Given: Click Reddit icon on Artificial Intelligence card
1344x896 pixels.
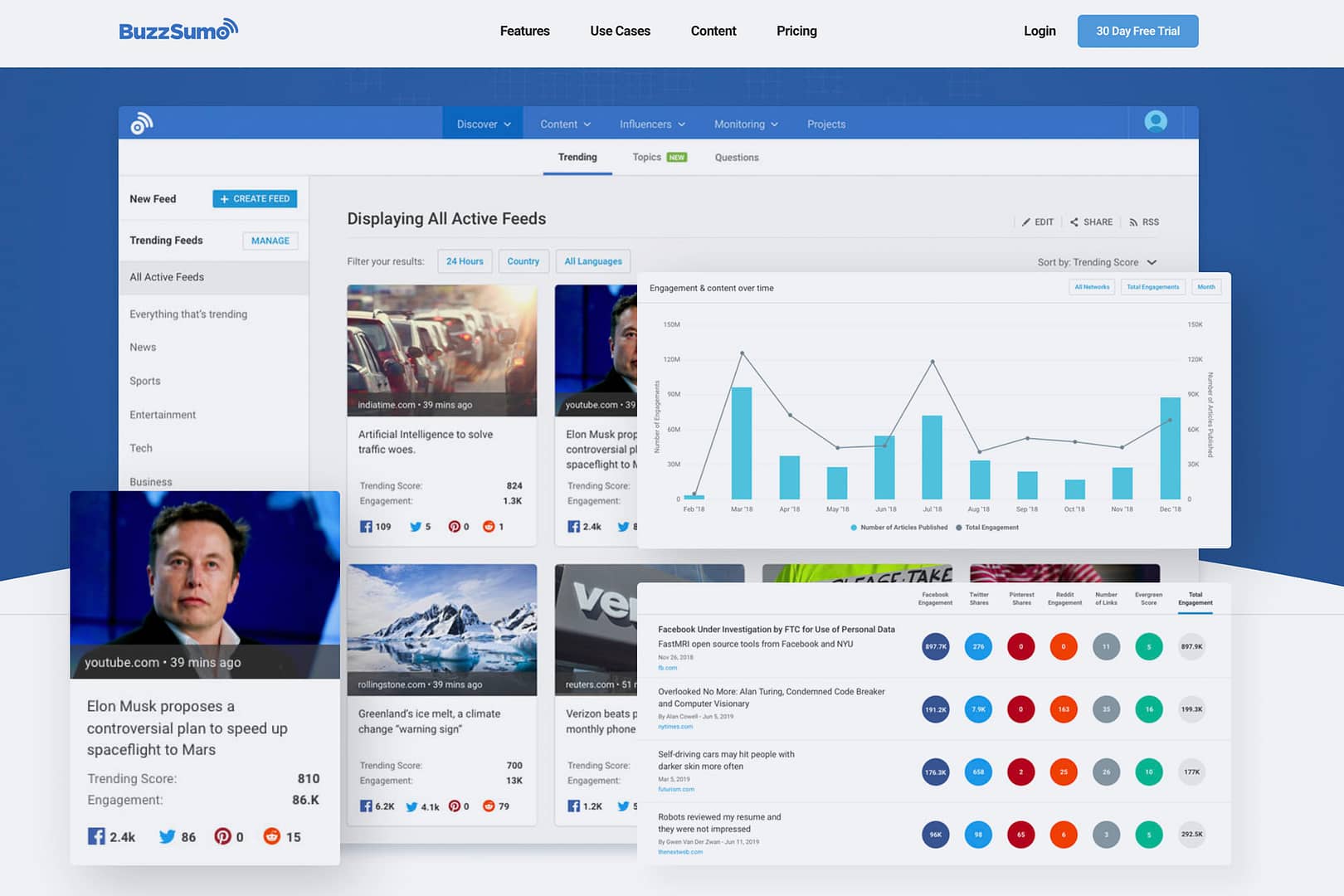Looking at the screenshot, I should (x=489, y=527).
